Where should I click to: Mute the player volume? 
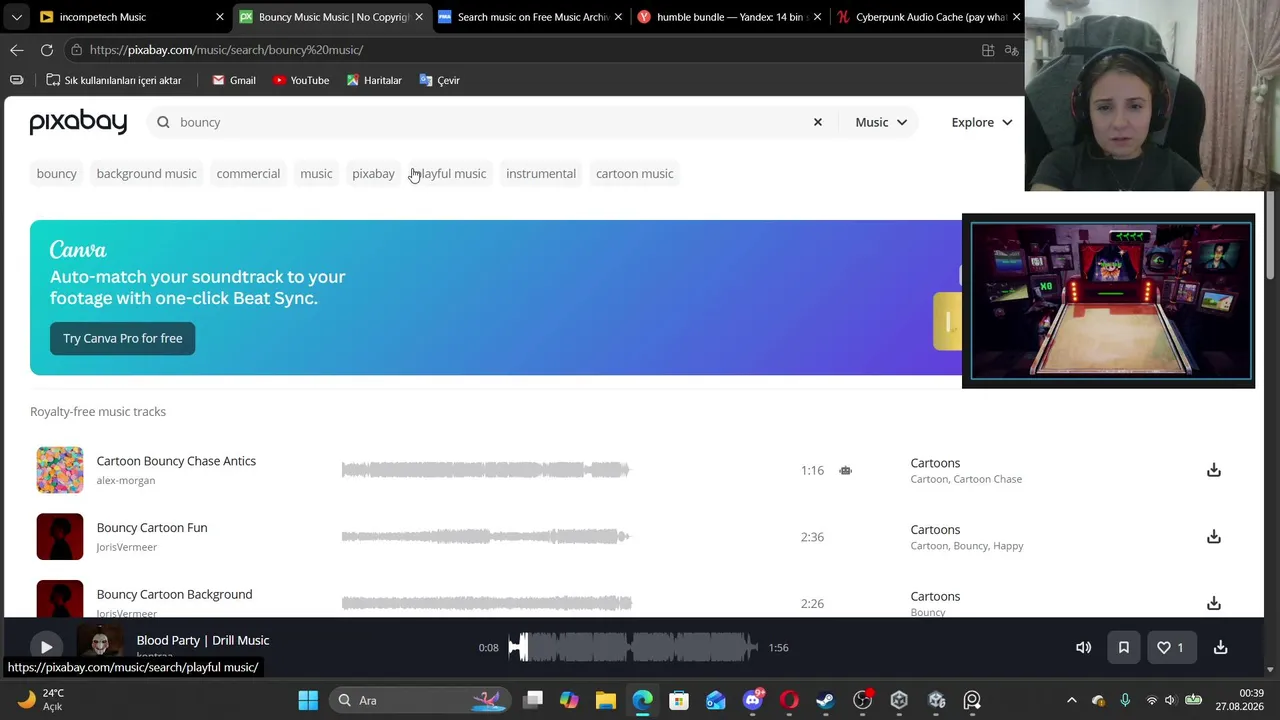pyautogui.click(x=1083, y=648)
